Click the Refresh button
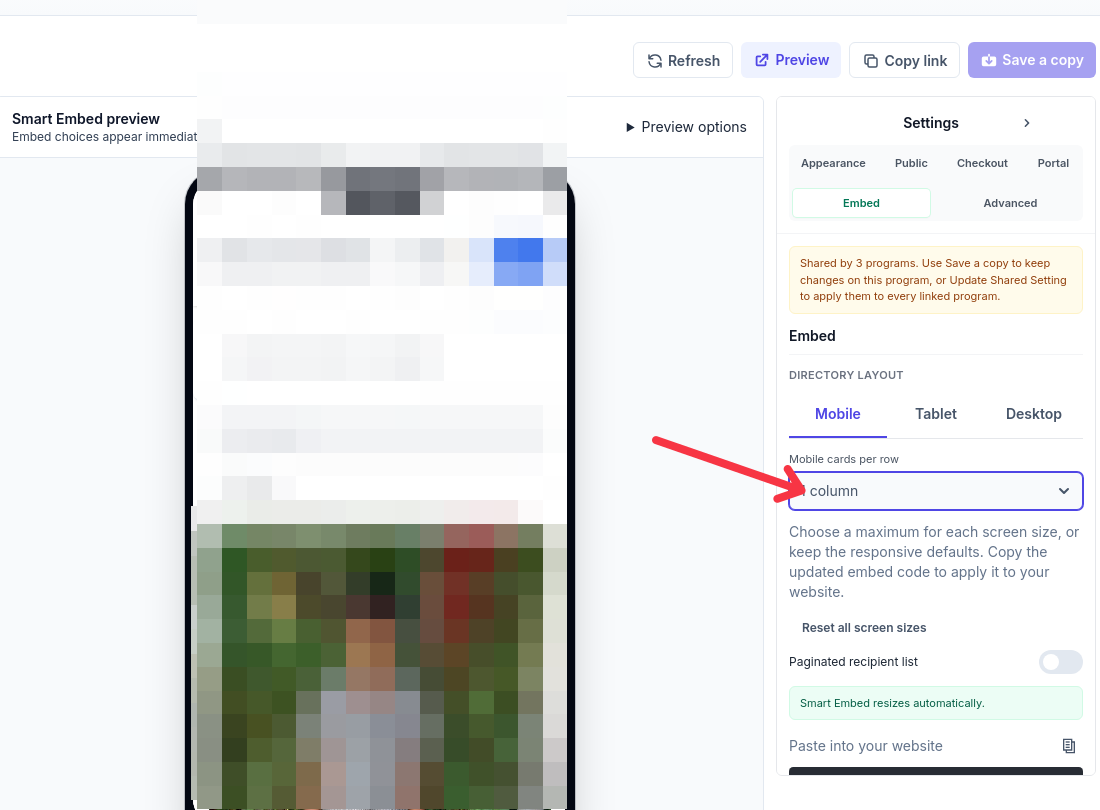This screenshot has height=810, width=1100. (x=683, y=60)
